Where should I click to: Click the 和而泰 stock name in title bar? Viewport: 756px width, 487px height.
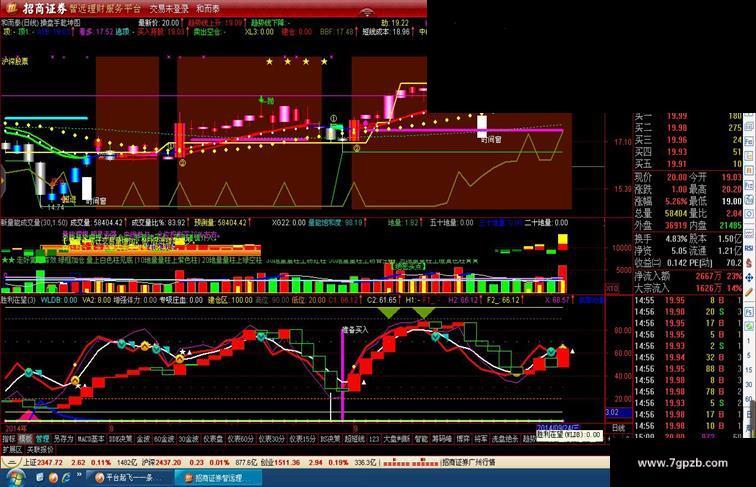[208, 9]
